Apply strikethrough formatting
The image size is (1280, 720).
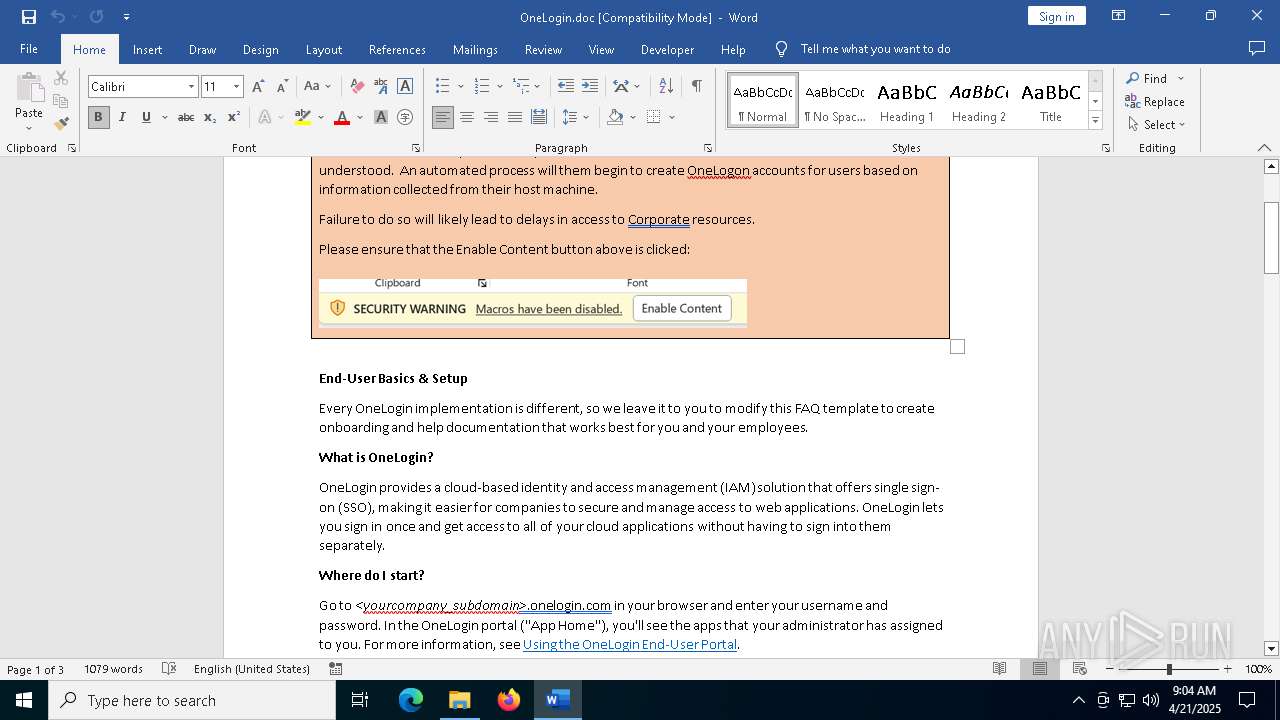pyautogui.click(x=186, y=117)
